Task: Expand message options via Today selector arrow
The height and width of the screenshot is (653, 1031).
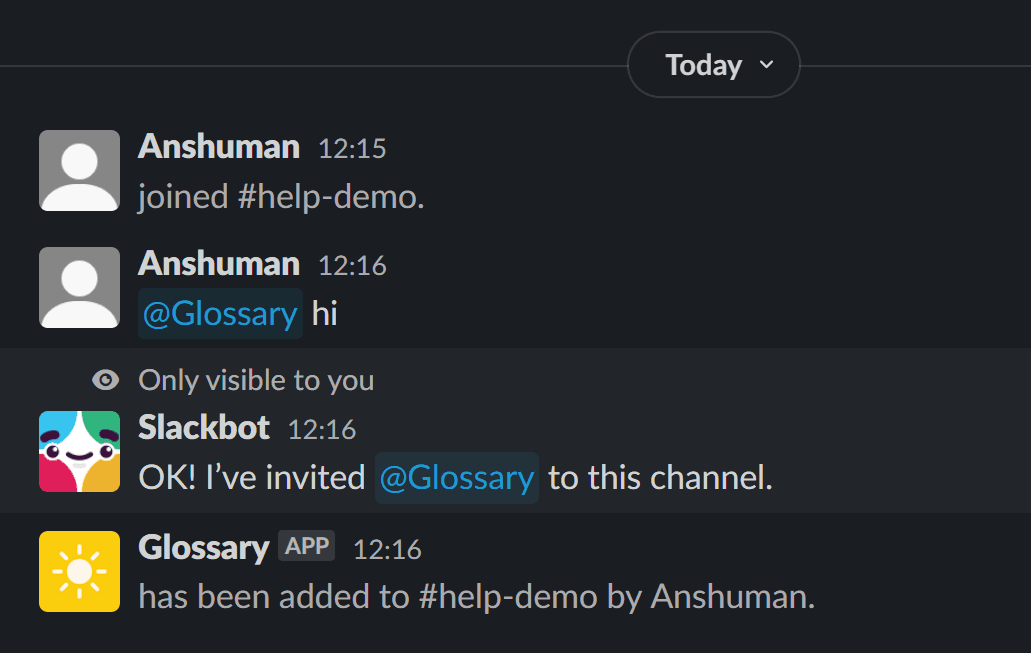Action: 767,64
